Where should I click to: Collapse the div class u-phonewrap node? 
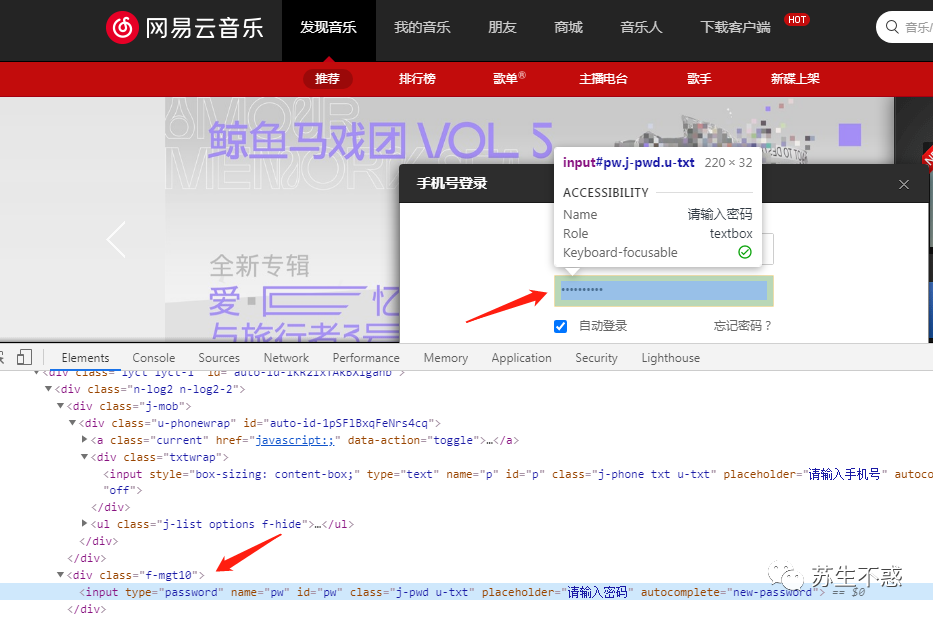72,422
